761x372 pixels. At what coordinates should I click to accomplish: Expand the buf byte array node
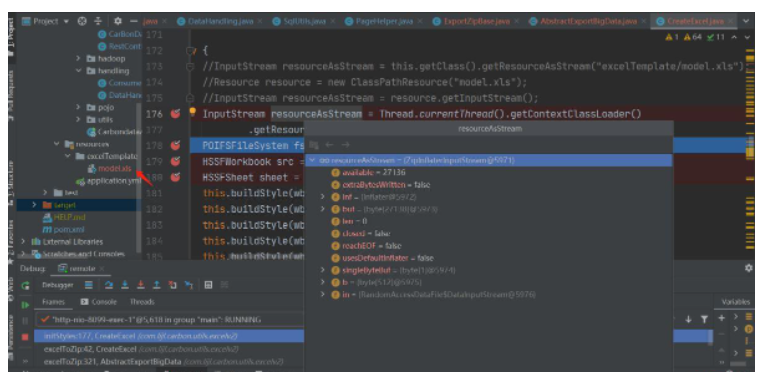pyautogui.click(x=323, y=209)
